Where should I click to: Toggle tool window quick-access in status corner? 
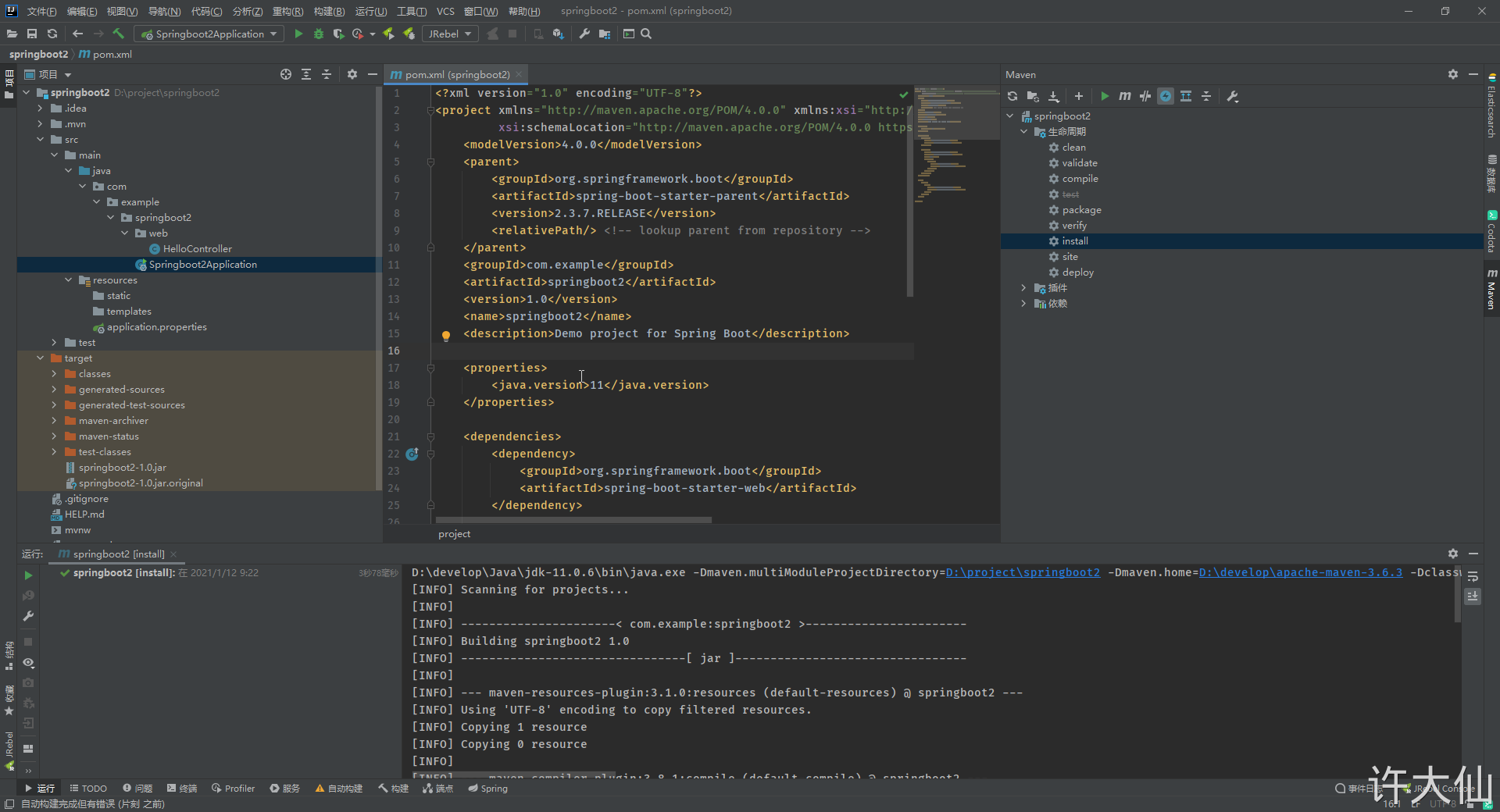tap(9, 804)
